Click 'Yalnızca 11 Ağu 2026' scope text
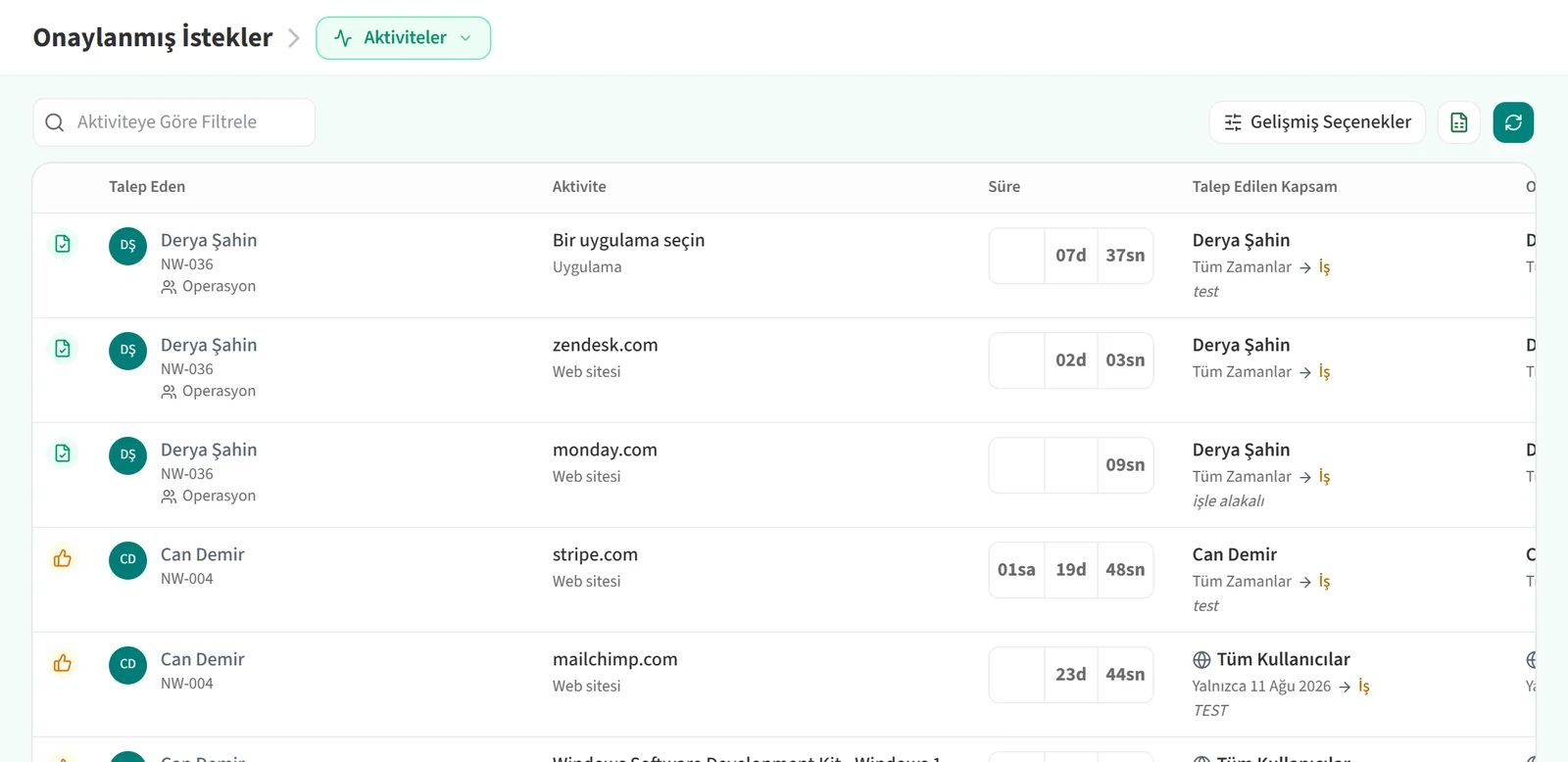Screen dimensions: 1568x762 coord(1261,687)
